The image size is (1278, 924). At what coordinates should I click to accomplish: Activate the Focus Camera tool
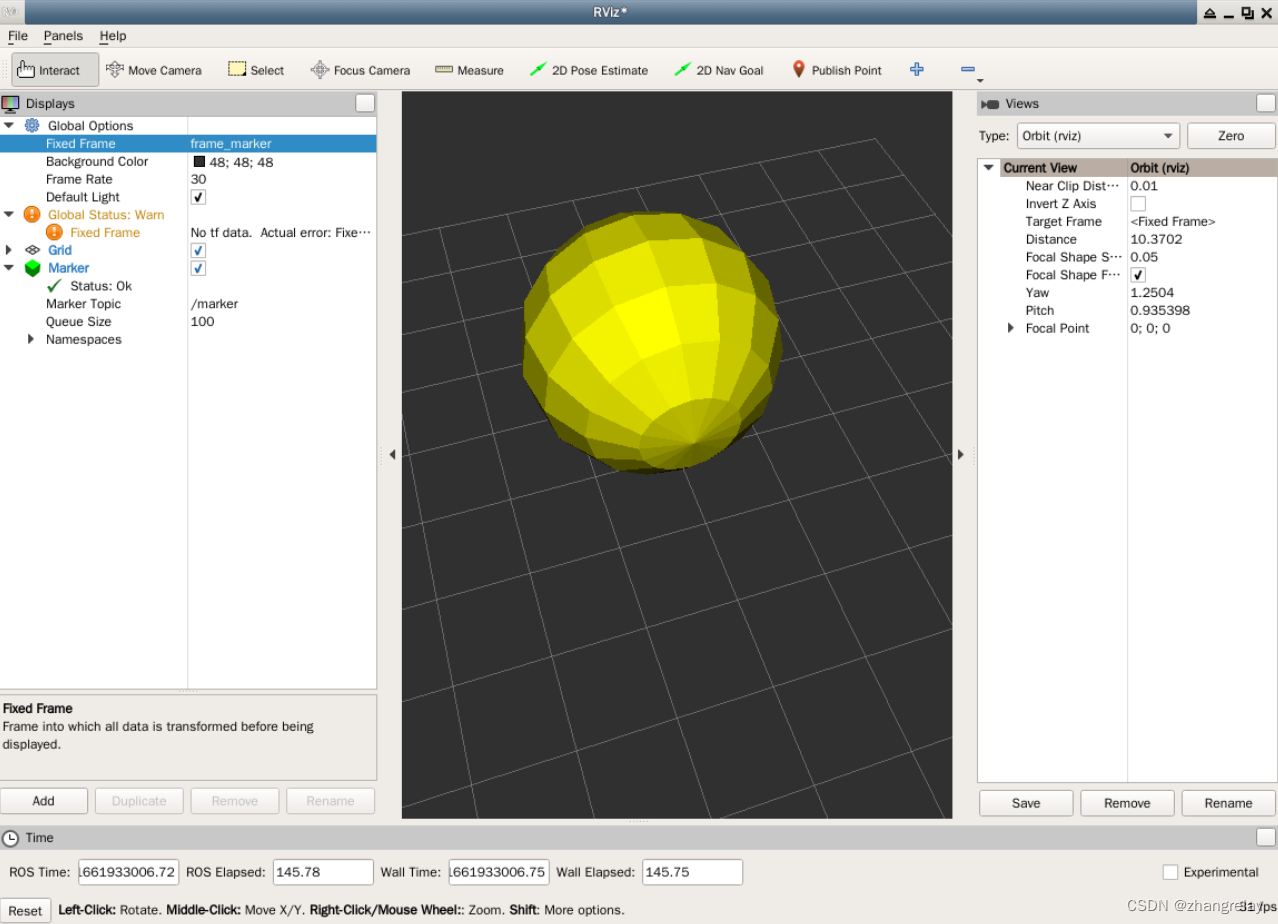point(360,70)
